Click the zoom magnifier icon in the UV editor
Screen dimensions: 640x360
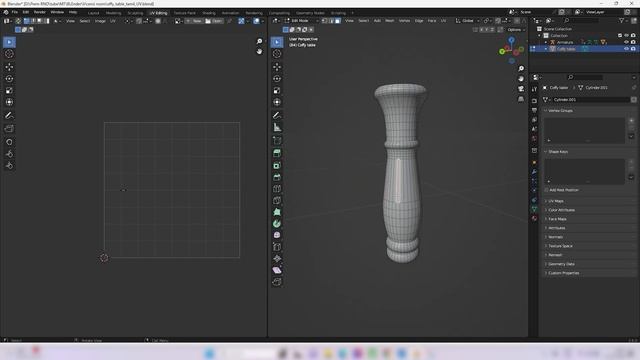pos(259,41)
